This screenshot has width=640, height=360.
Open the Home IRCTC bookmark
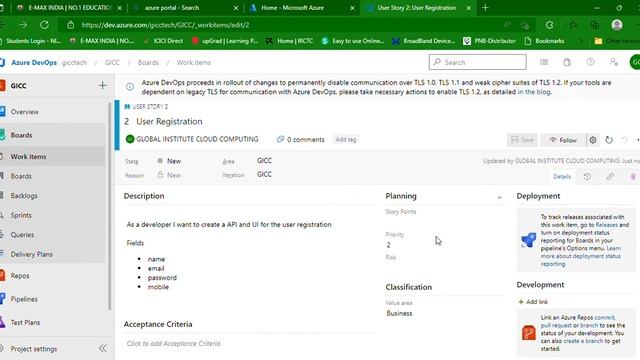(290, 41)
